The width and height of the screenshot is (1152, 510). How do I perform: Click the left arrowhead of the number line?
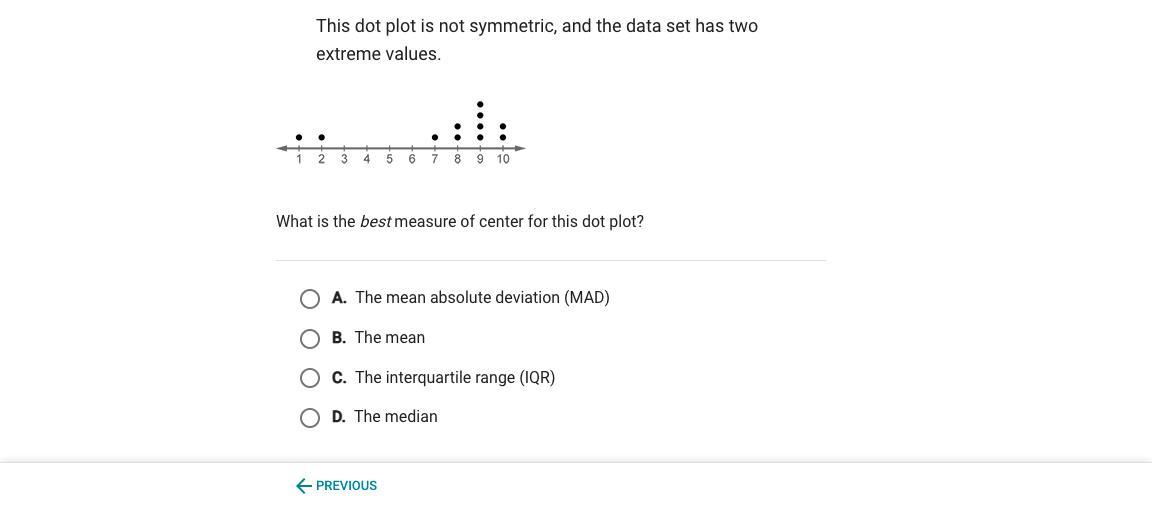click(282, 149)
